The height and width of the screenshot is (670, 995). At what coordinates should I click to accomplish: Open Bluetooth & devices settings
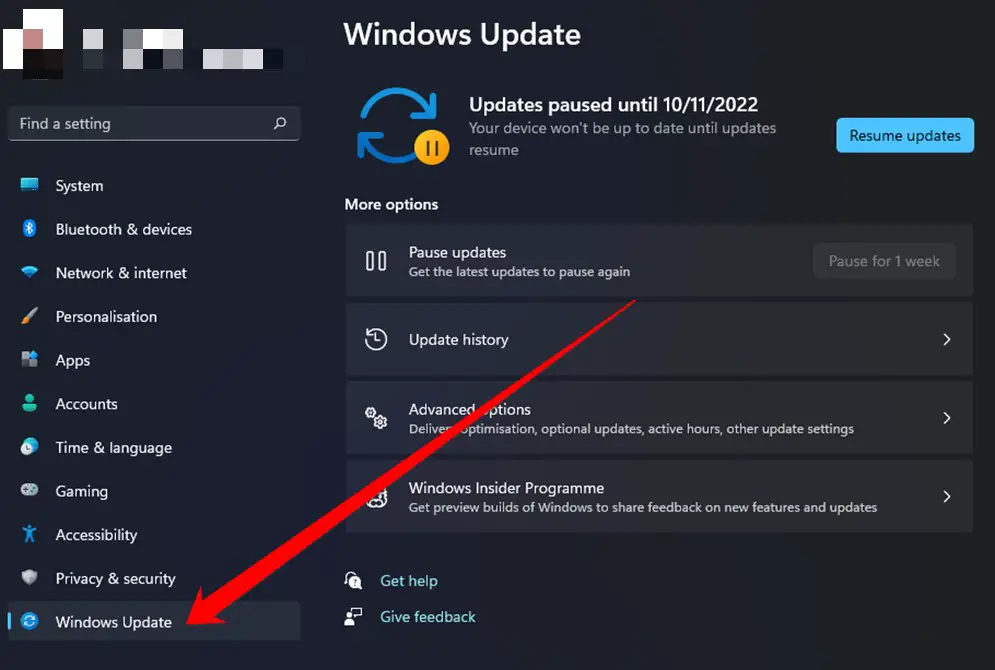(x=154, y=229)
